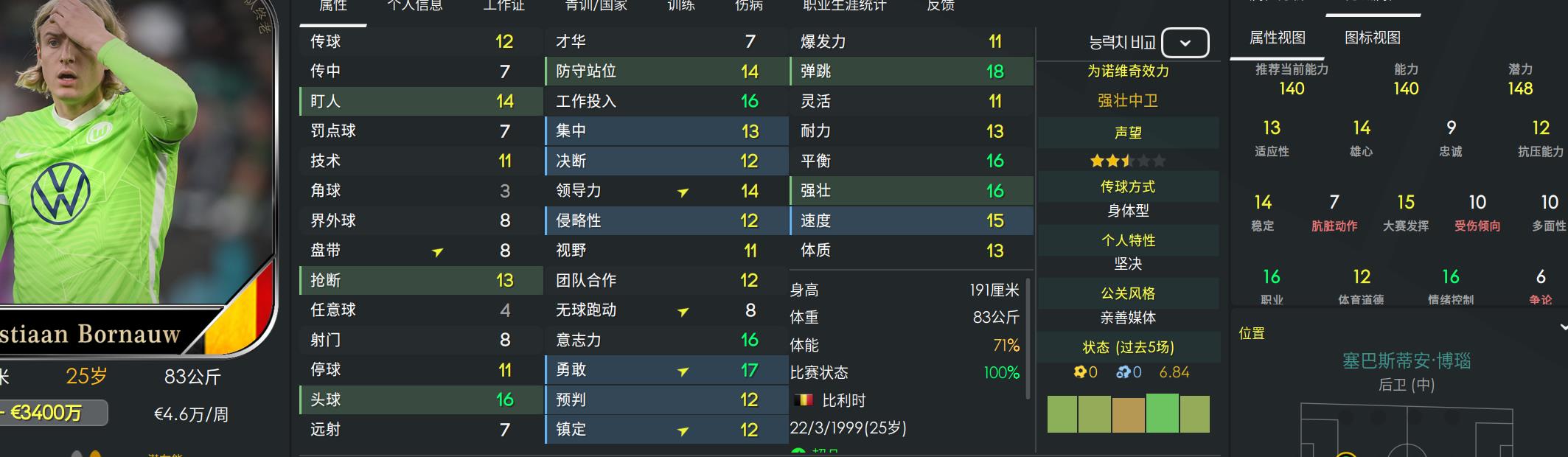
Task: Click the yellow goals icon under 状态
Action: pos(1080,372)
